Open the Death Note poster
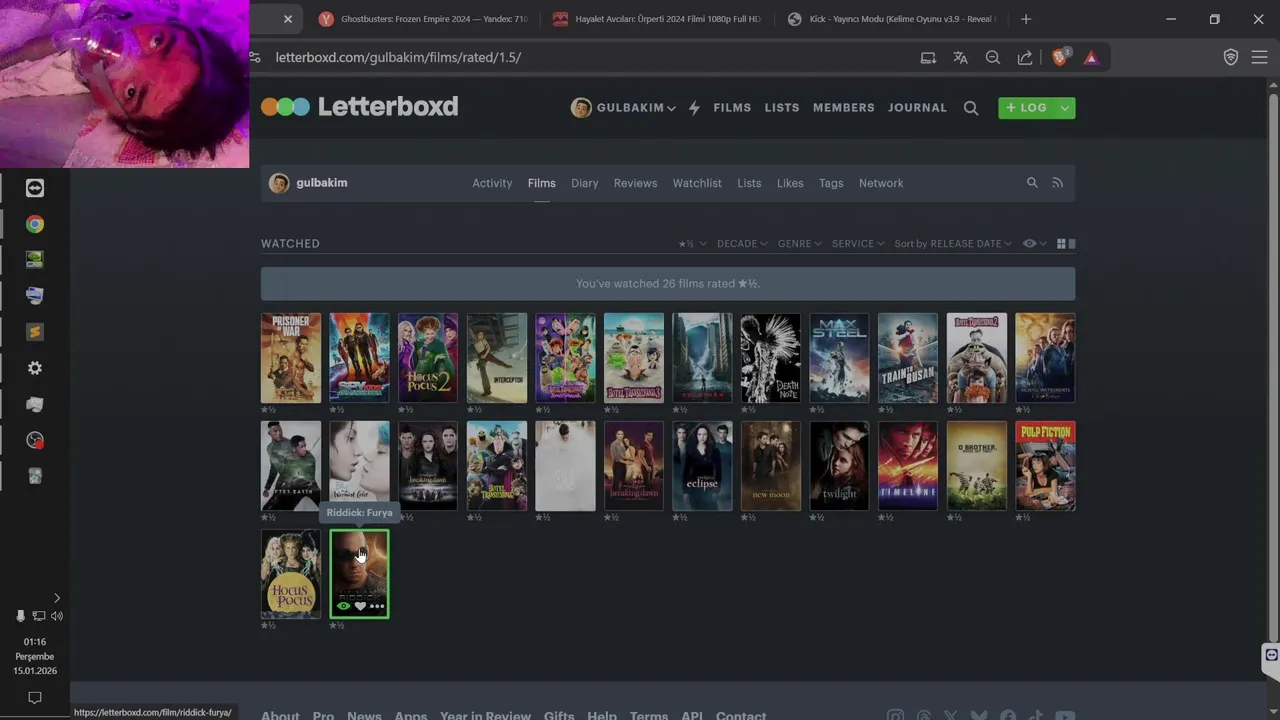This screenshot has height=720, width=1280. click(771, 358)
